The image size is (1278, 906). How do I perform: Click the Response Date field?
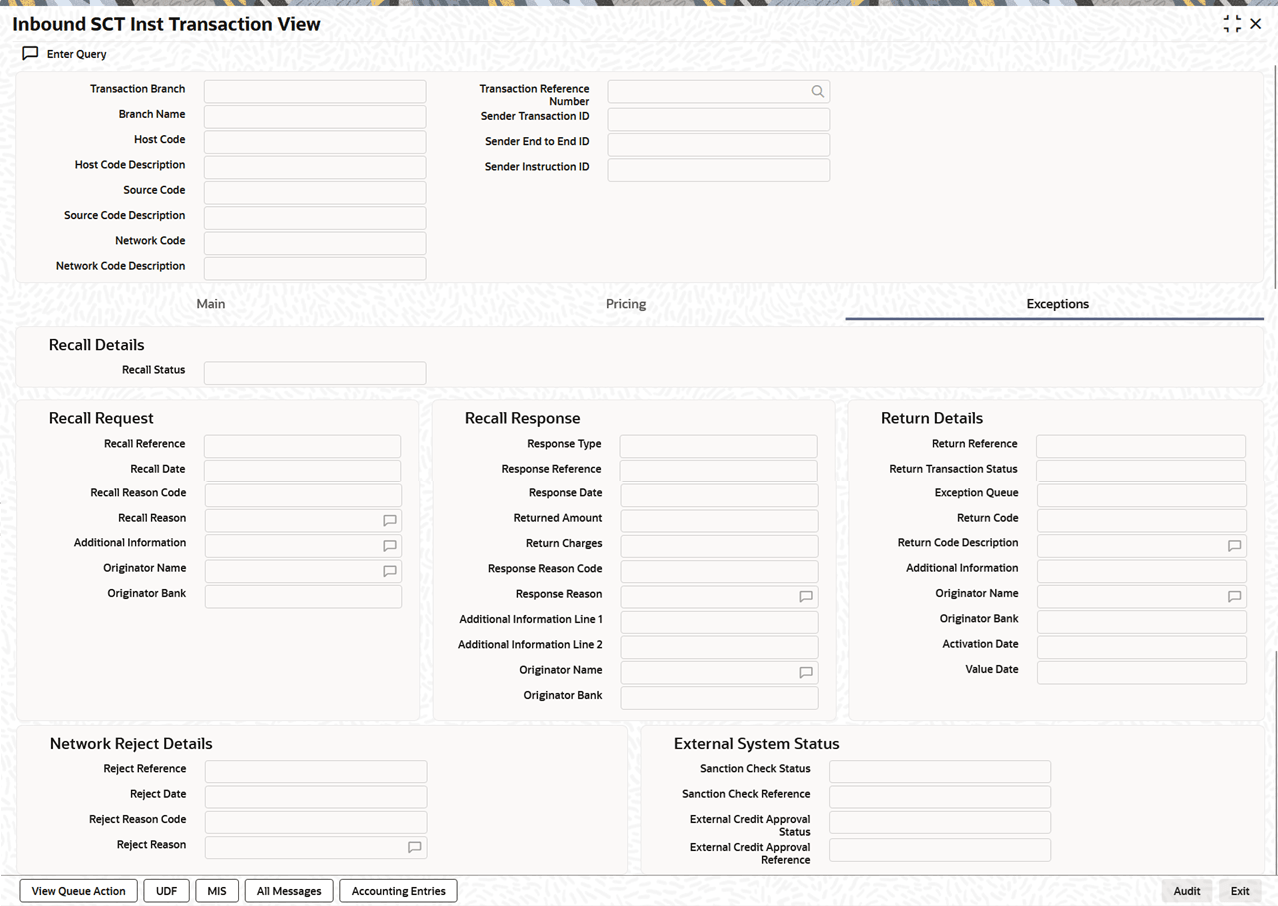point(719,496)
